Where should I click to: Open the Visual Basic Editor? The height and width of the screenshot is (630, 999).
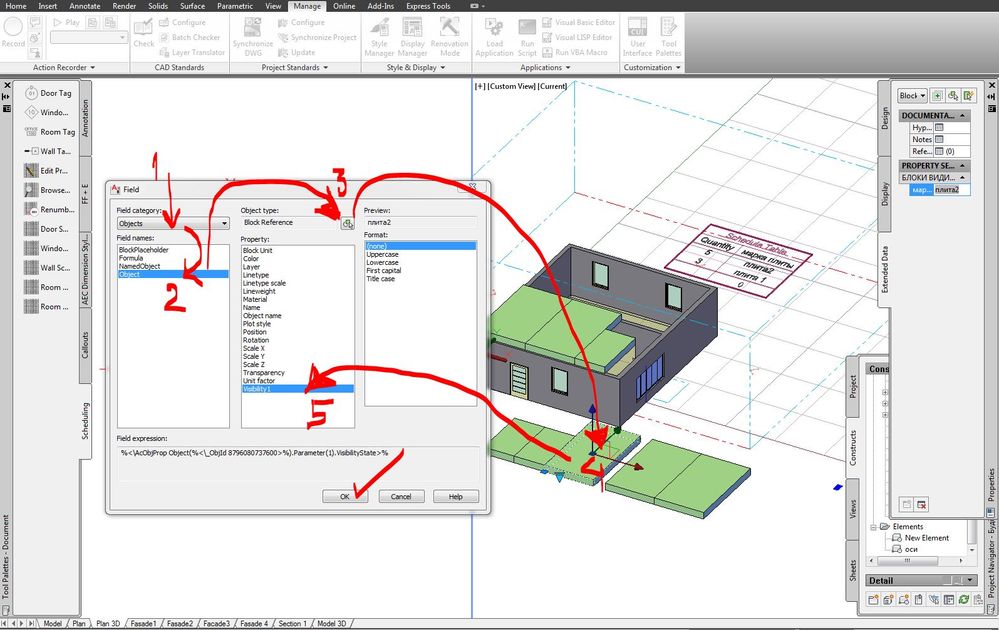coord(579,22)
